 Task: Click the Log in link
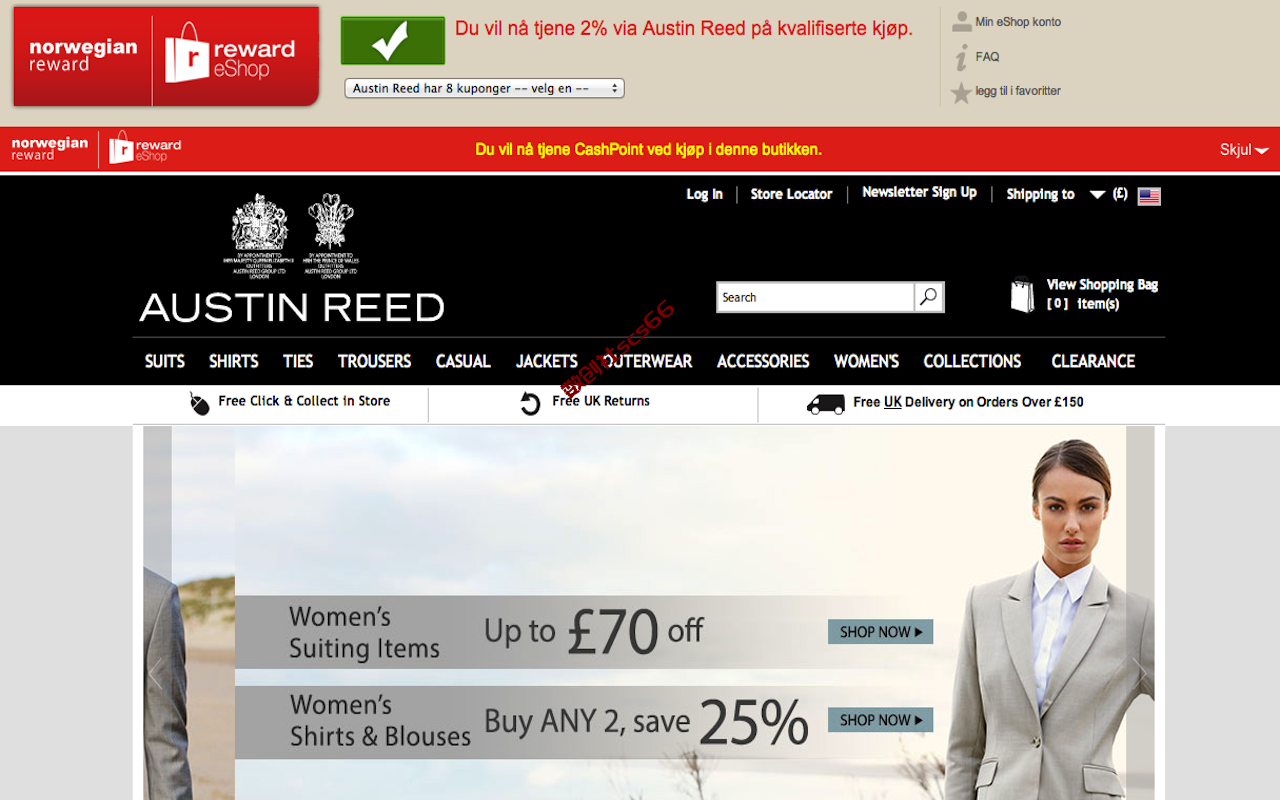point(704,194)
